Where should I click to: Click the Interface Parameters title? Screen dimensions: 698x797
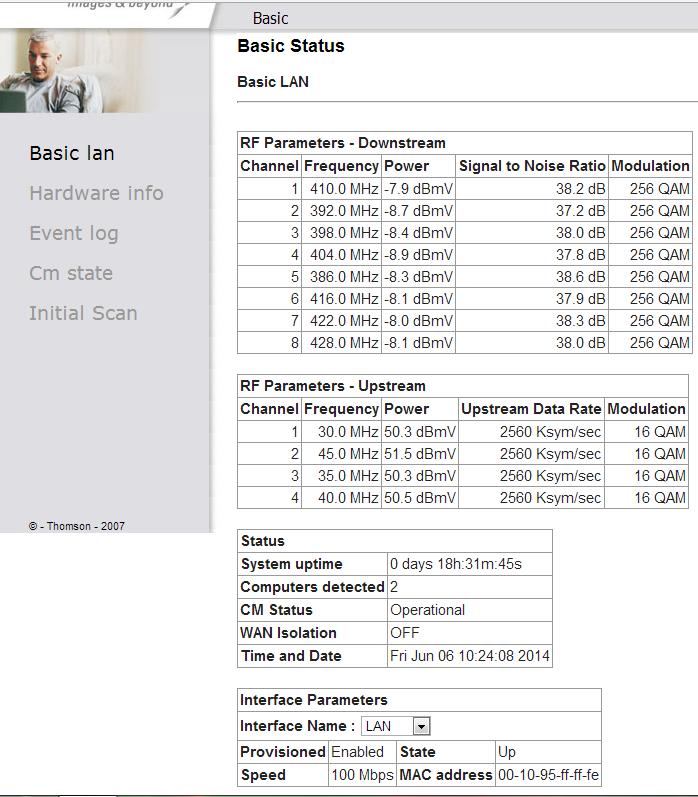314,700
